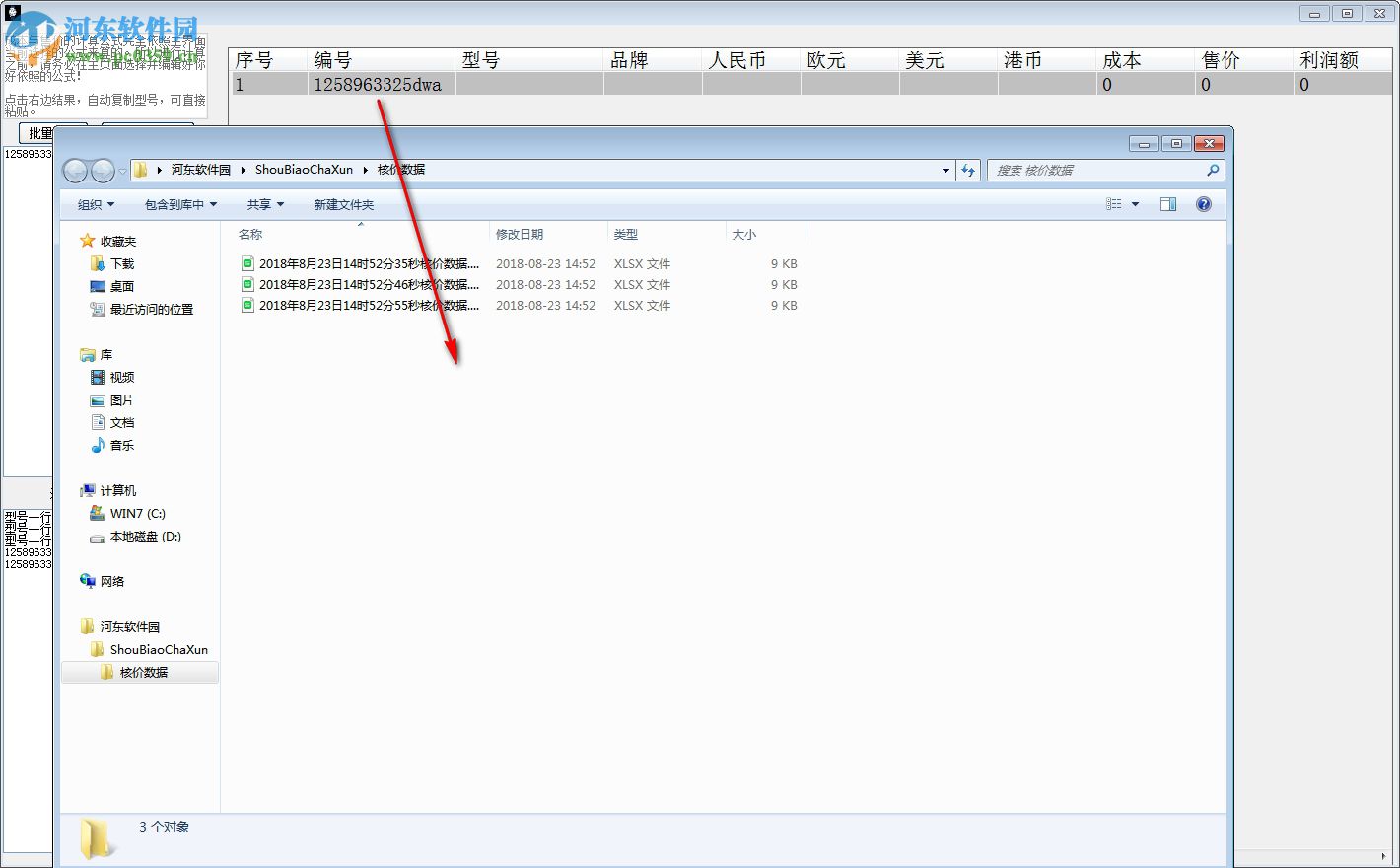Open the recent pages arrow beside forward button
The image size is (1400, 868).
coord(122,171)
